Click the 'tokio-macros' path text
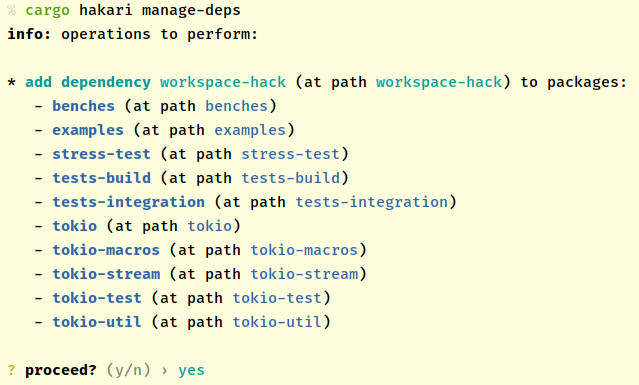Image resolution: width=639 pixels, height=385 pixels. point(304,250)
